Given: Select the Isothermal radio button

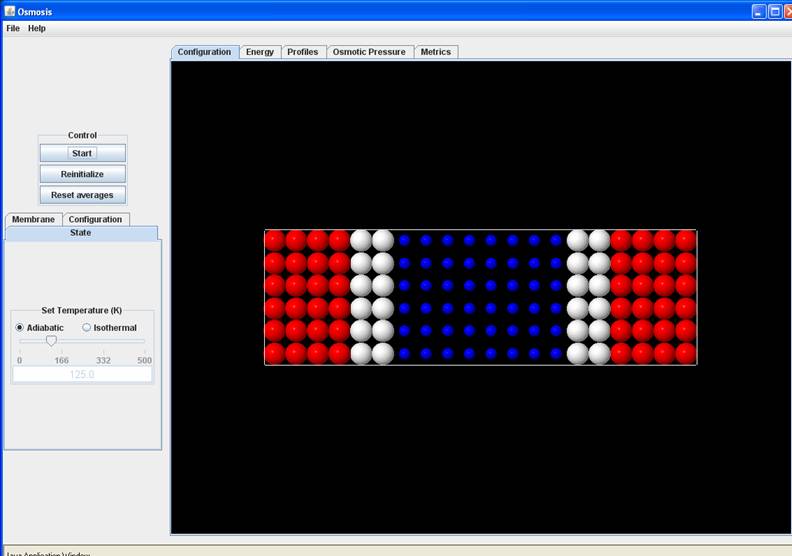Looking at the screenshot, I should (x=87, y=328).
